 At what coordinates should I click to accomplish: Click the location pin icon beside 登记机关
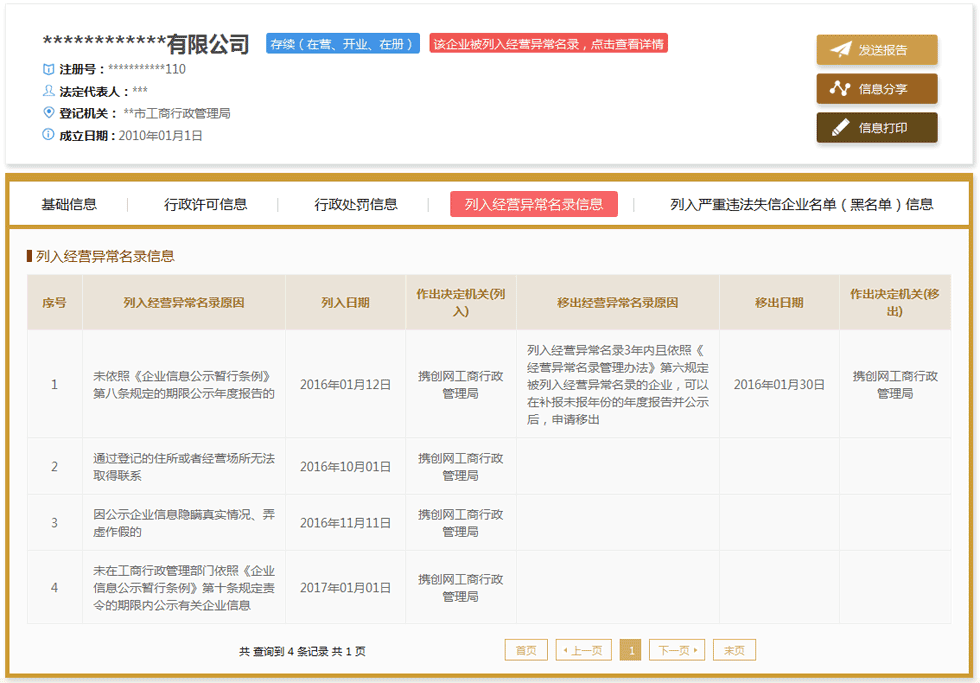pyautogui.click(x=40, y=112)
